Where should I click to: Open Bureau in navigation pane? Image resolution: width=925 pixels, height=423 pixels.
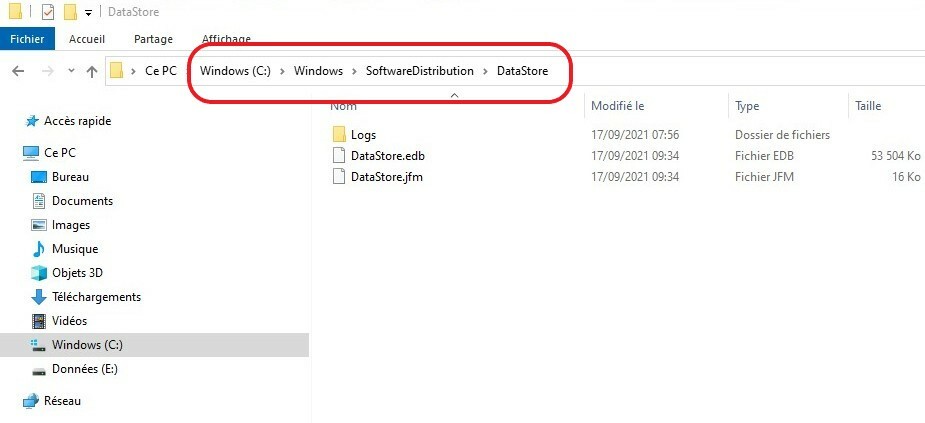click(x=70, y=177)
